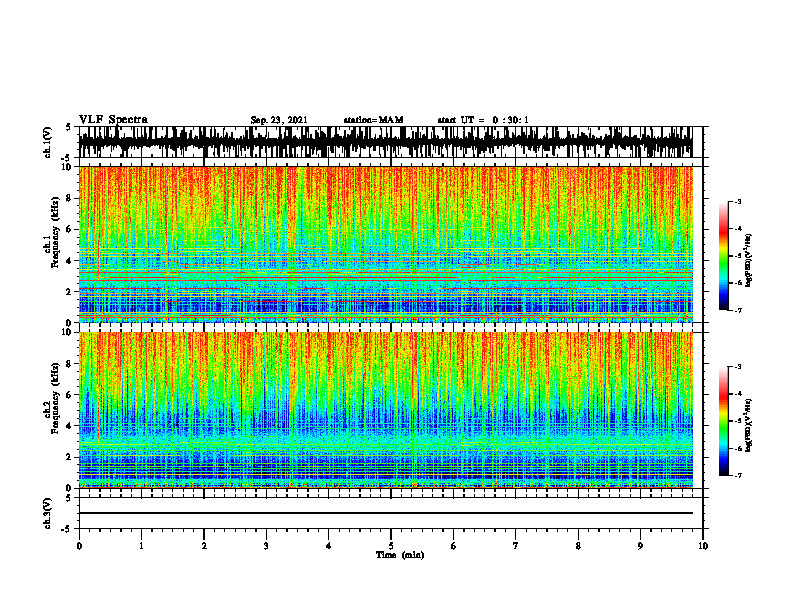Click time axis tick label "2"

click(204, 546)
